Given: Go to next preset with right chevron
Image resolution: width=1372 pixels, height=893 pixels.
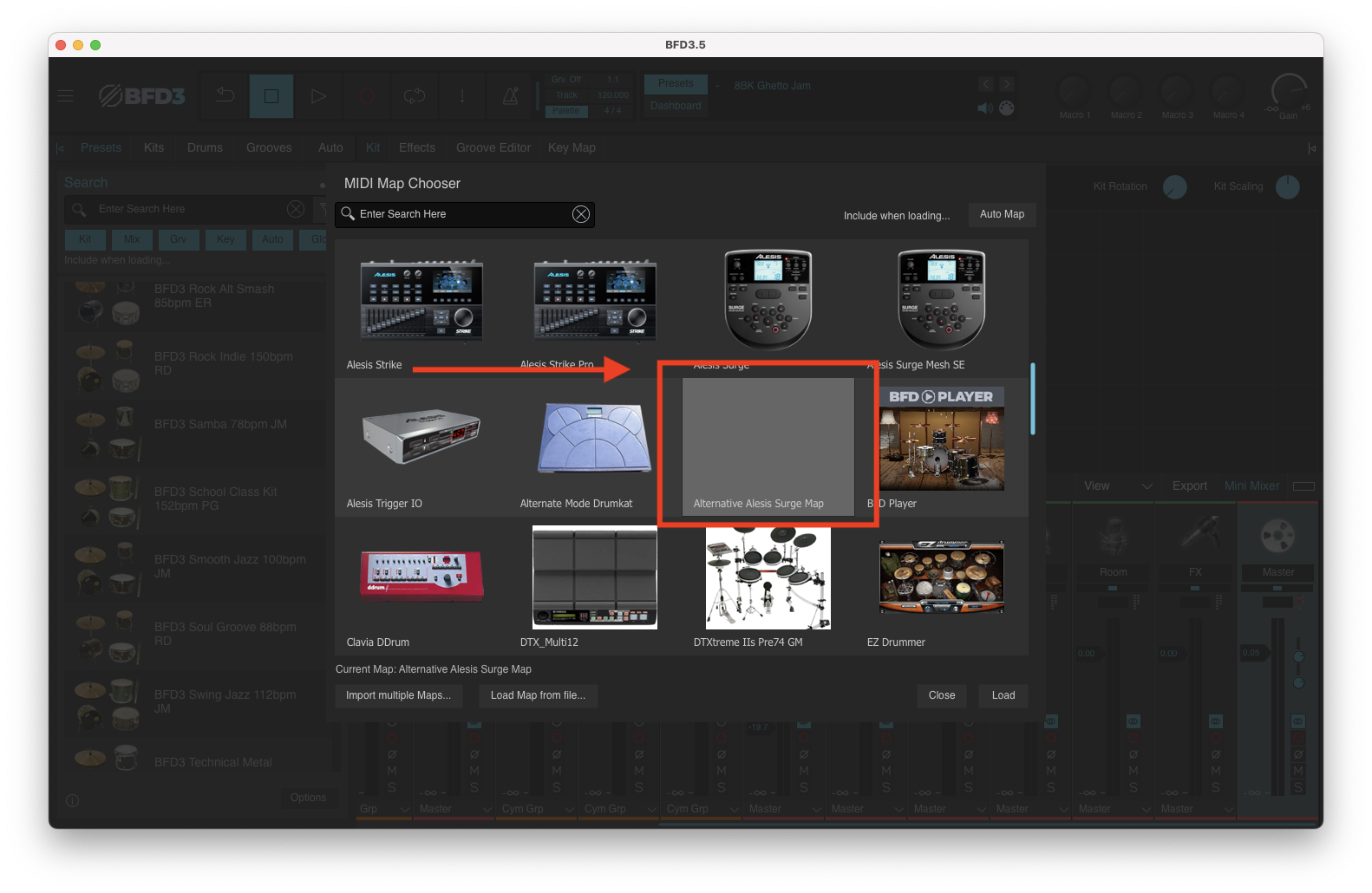Looking at the screenshot, I should [x=1006, y=84].
